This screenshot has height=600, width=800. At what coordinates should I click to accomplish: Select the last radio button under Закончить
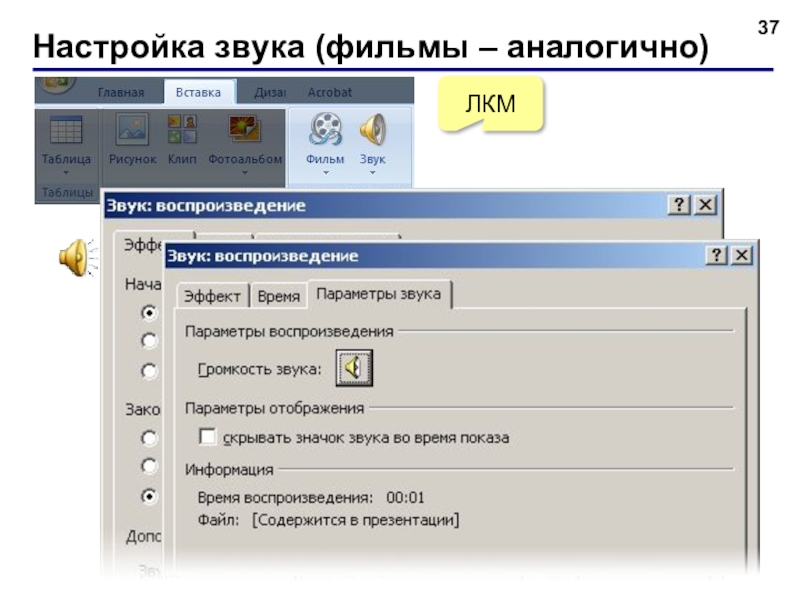(x=149, y=496)
